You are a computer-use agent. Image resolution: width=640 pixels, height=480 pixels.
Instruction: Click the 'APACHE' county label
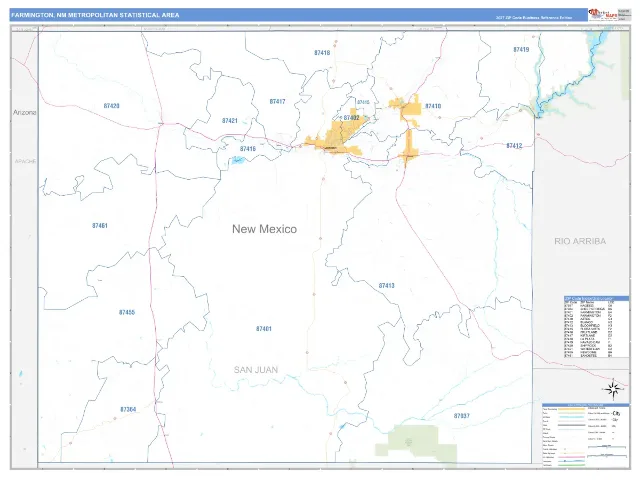point(25,161)
